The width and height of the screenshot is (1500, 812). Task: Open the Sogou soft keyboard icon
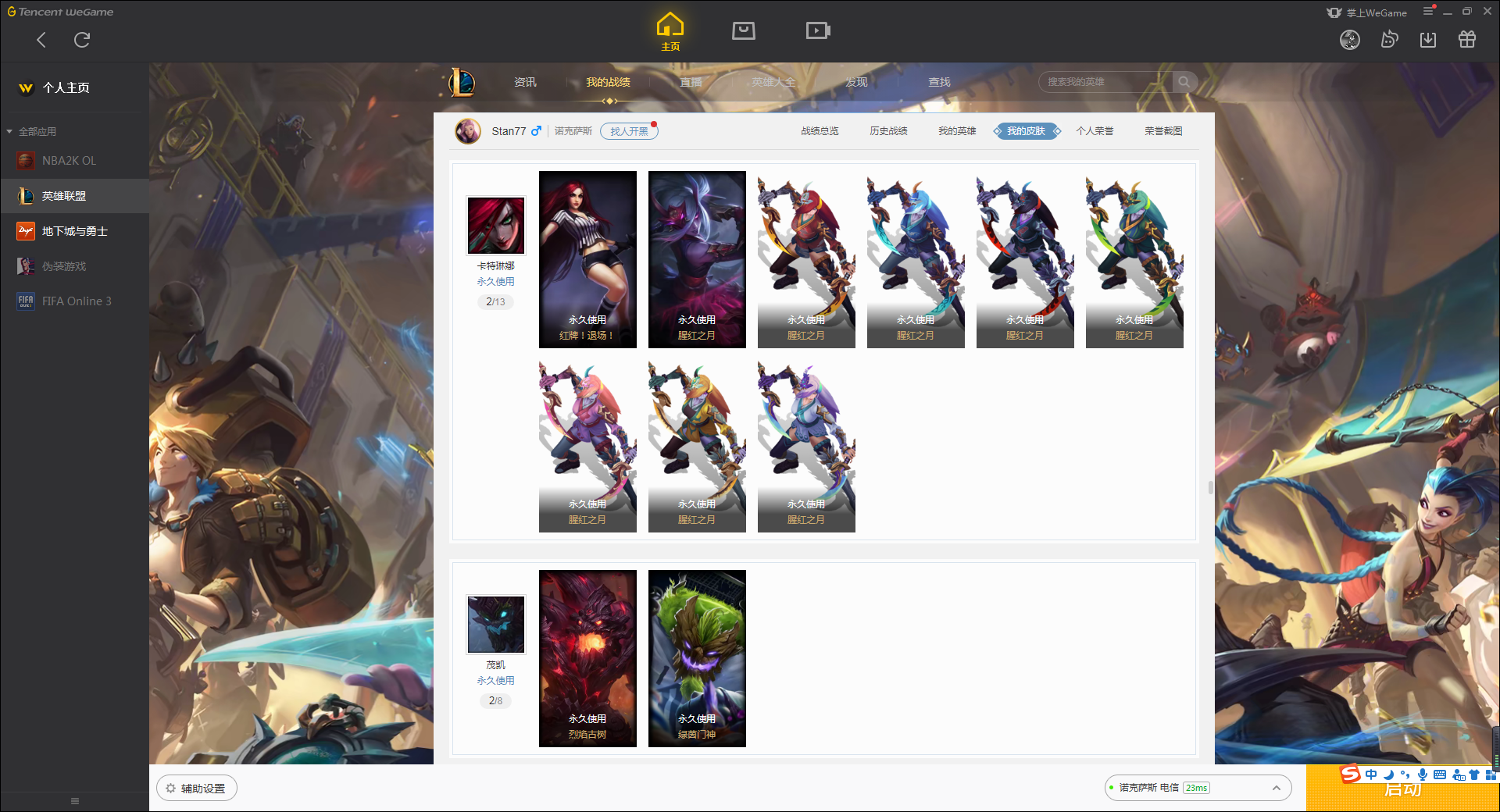(1439, 775)
